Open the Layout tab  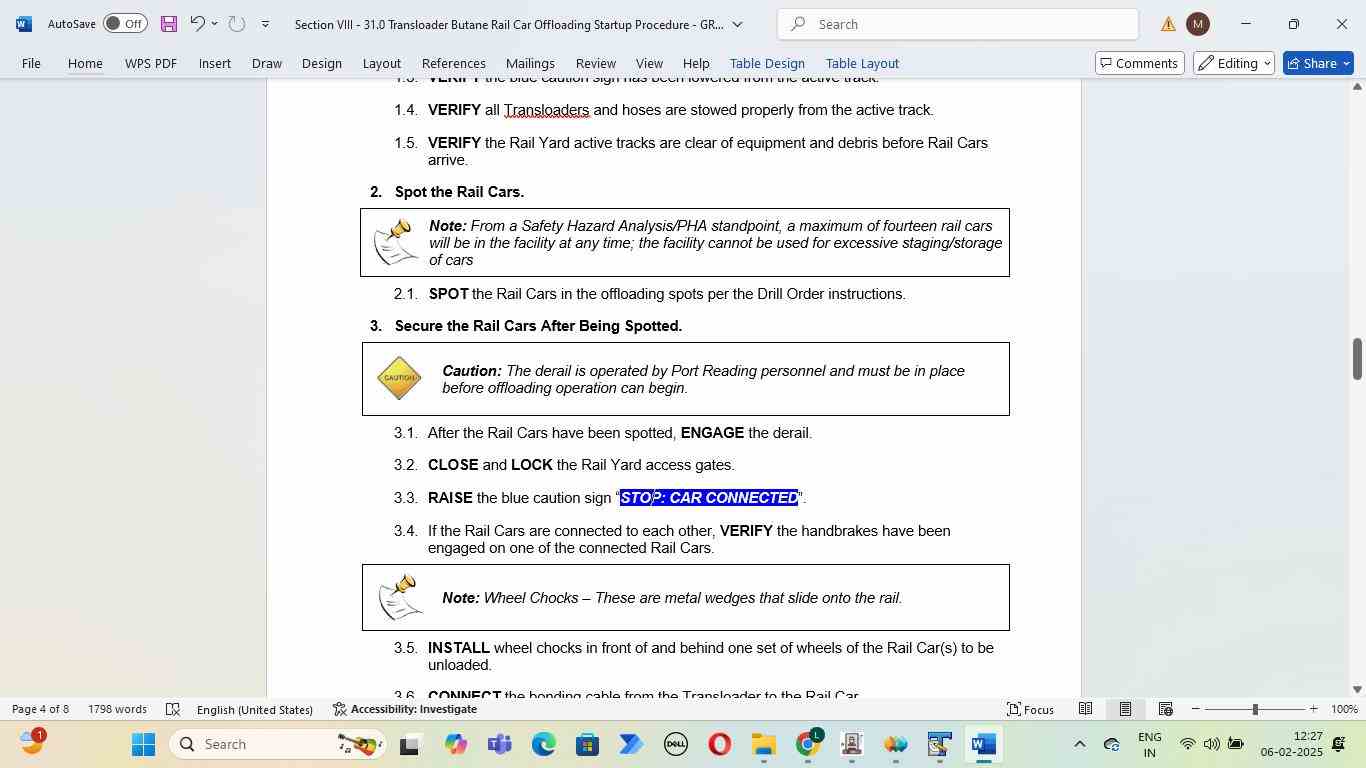[x=381, y=63]
